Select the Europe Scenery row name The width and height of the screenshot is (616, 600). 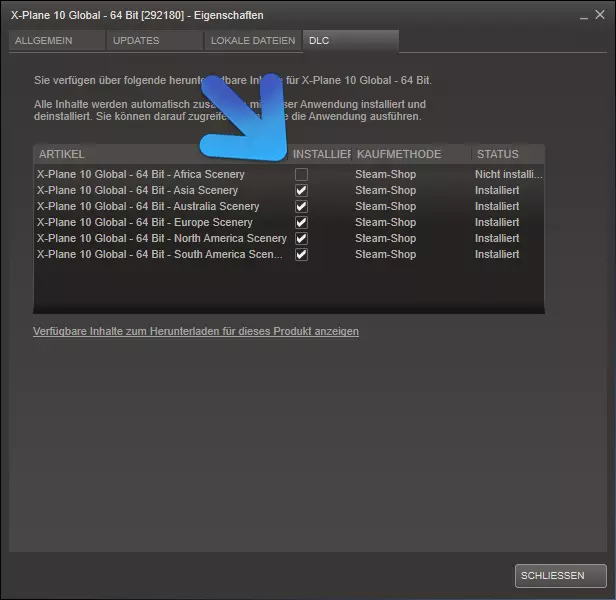point(145,222)
